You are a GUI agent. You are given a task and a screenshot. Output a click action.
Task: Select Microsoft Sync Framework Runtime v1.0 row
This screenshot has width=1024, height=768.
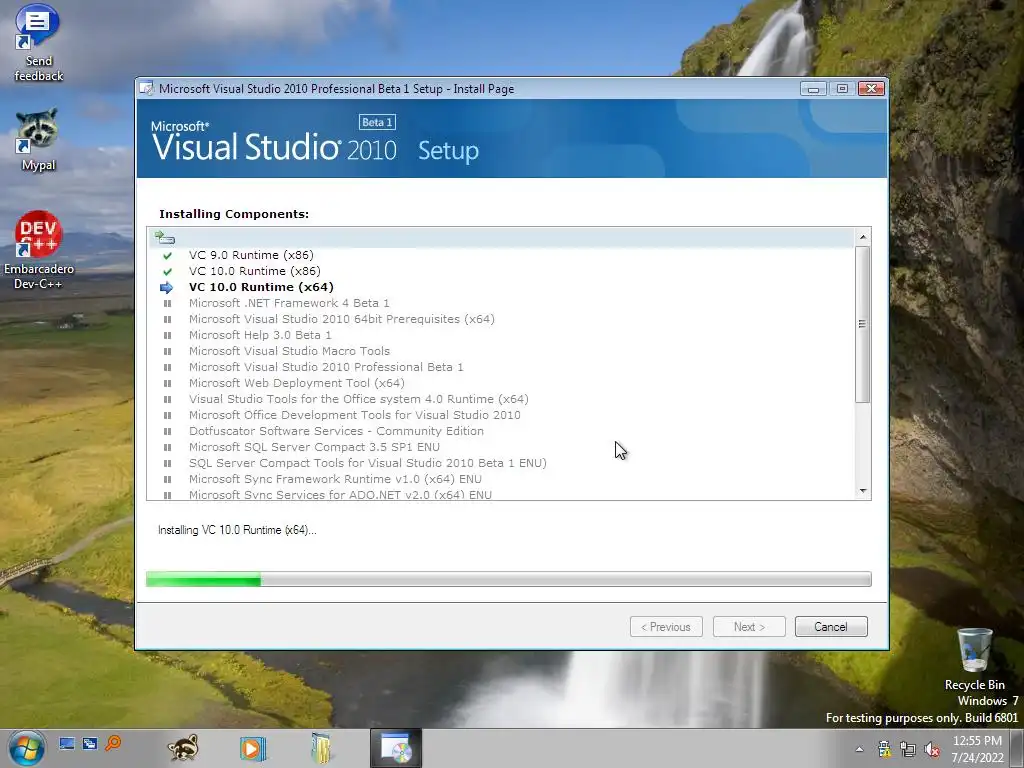[335, 479]
